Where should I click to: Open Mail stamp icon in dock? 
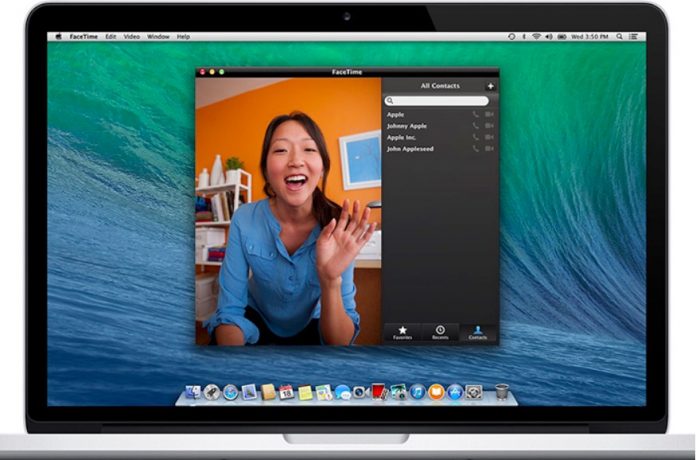(x=249, y=392)
